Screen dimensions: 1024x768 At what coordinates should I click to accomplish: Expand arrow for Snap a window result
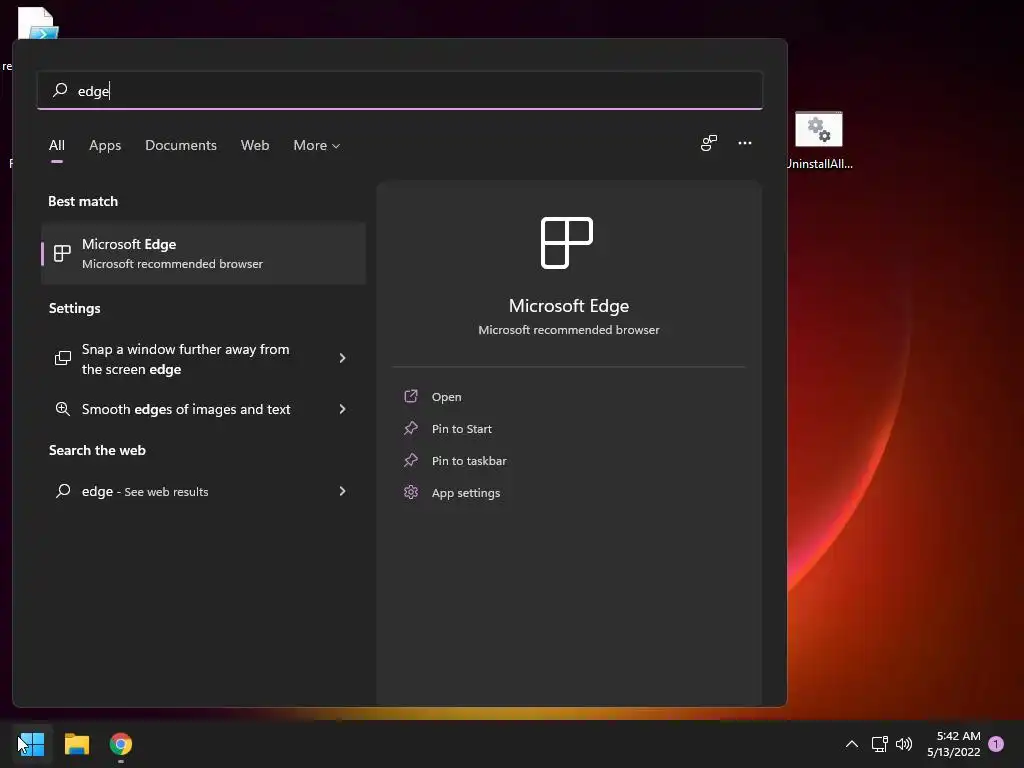(x=342, y=358)
